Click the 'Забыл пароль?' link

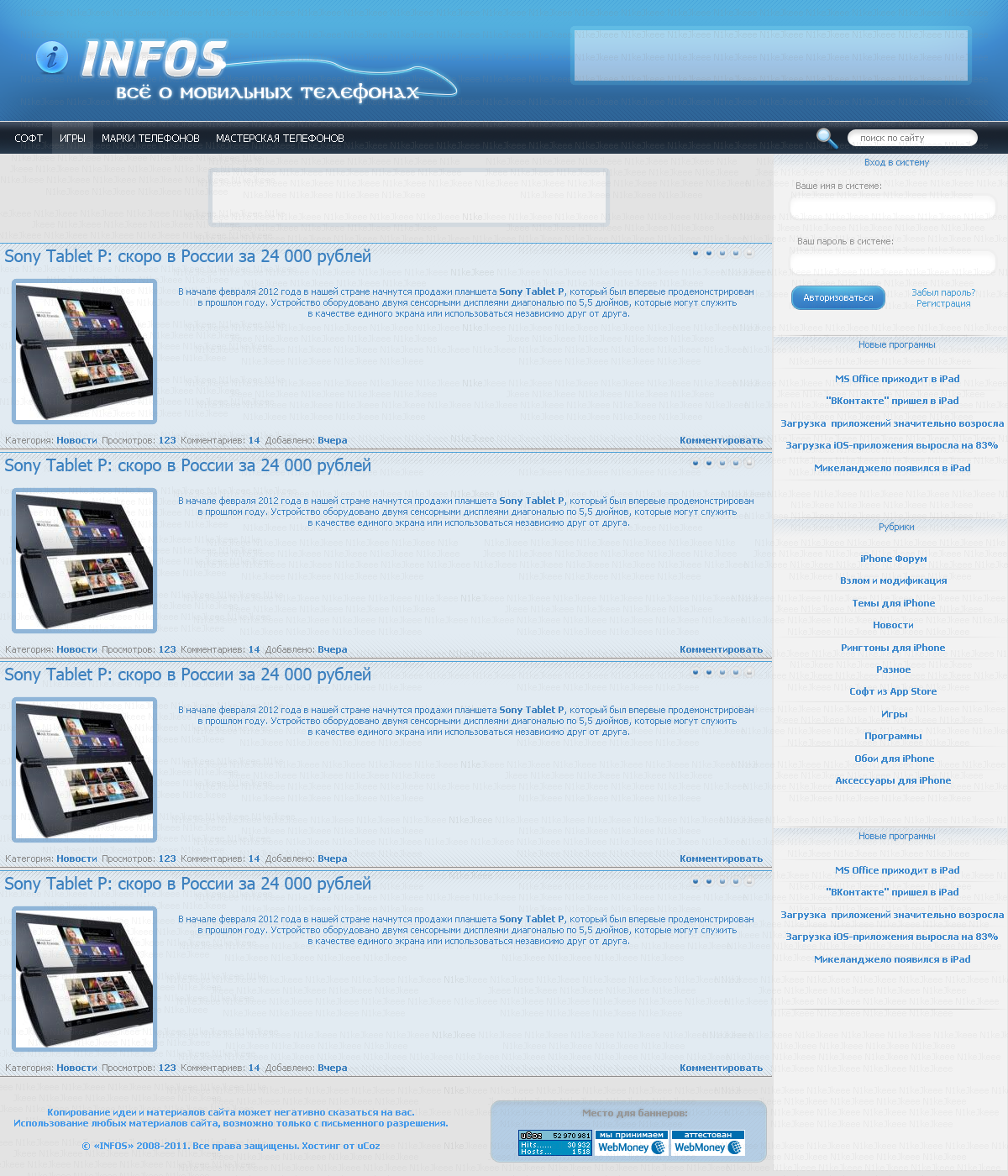click(943, 292)
